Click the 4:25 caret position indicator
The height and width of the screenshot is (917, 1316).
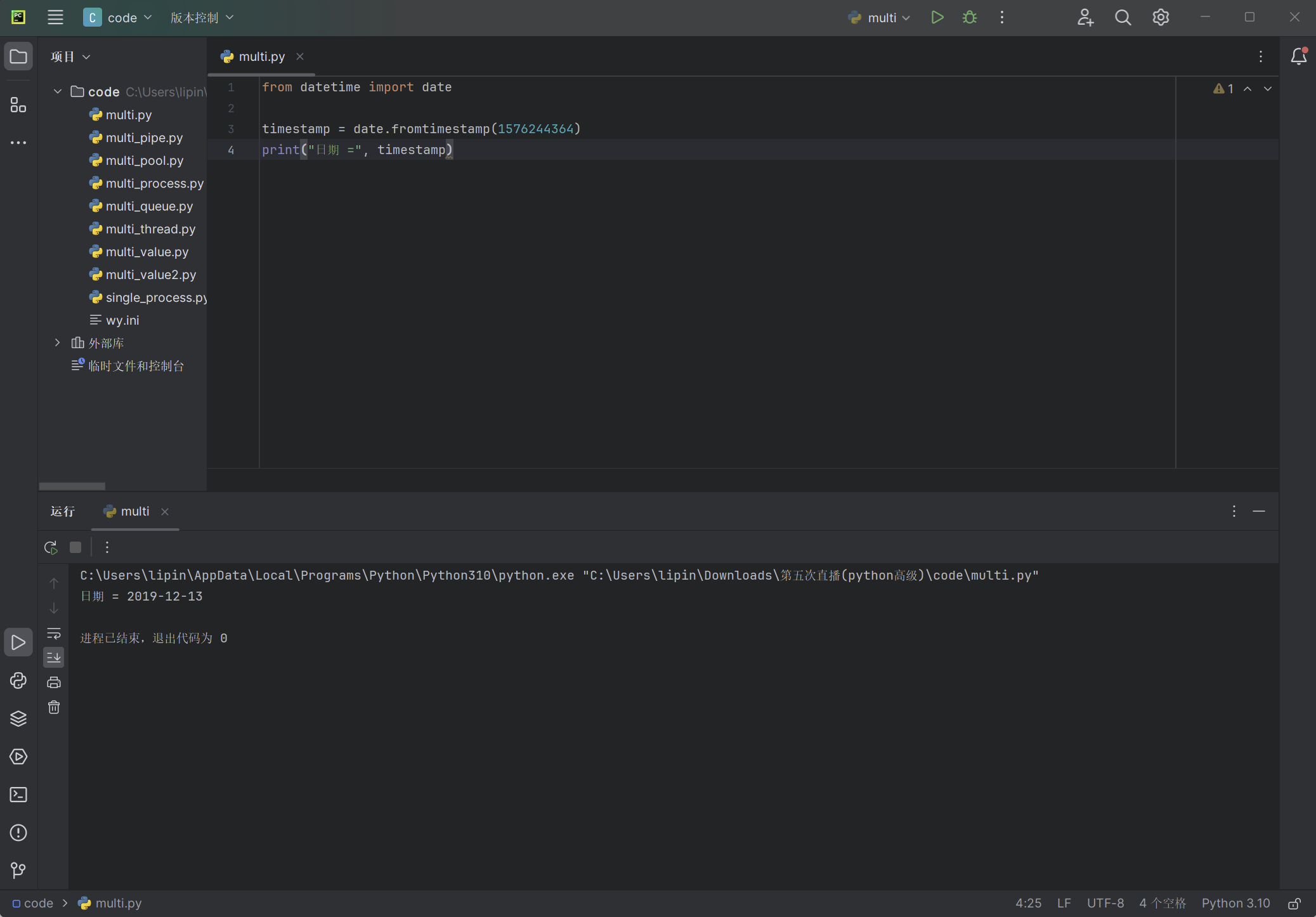(x=1028, y=903)
